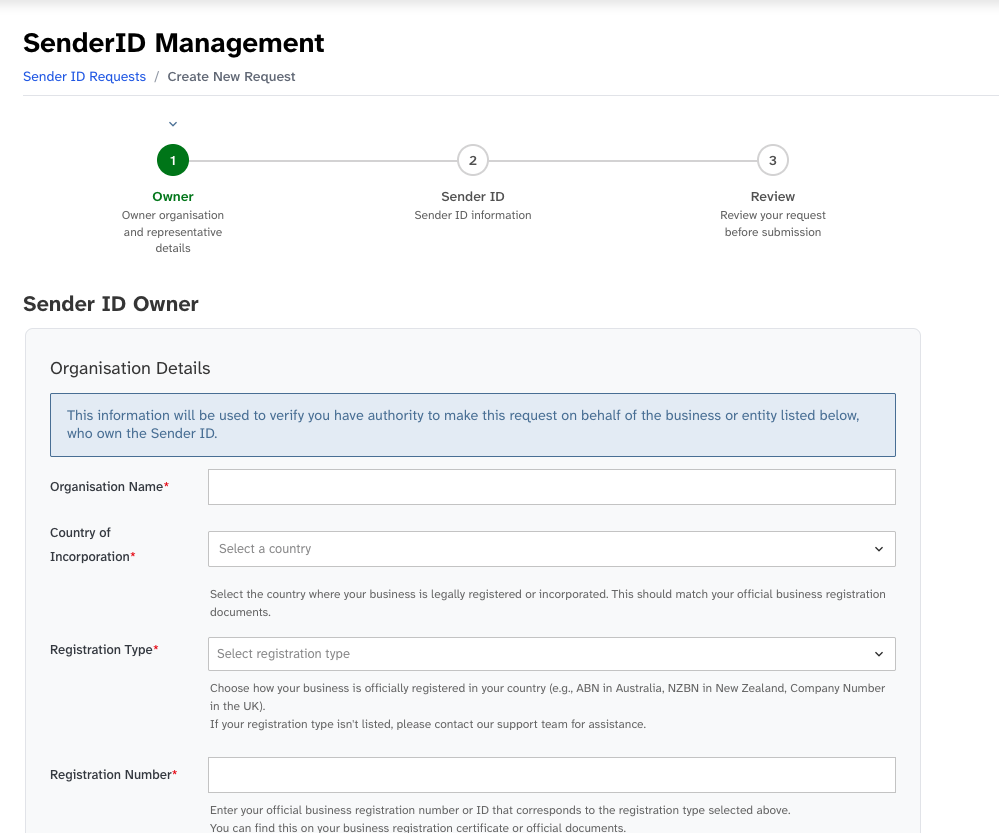Open the 'Select a country' dropdown
The image size is (999, 833).
click(x=551, y=549)
